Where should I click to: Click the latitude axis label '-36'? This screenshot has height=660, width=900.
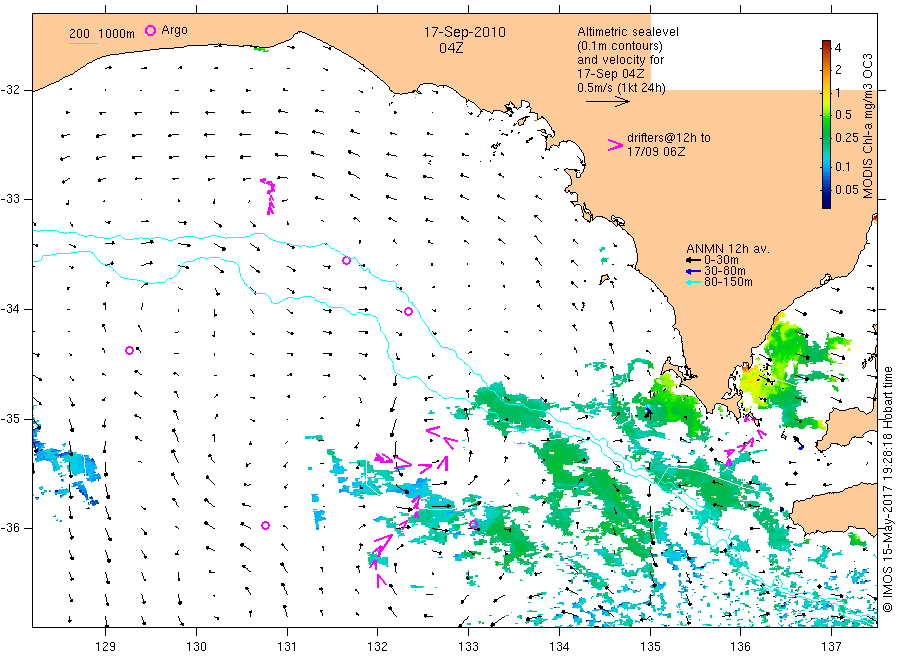pos(10,528)
